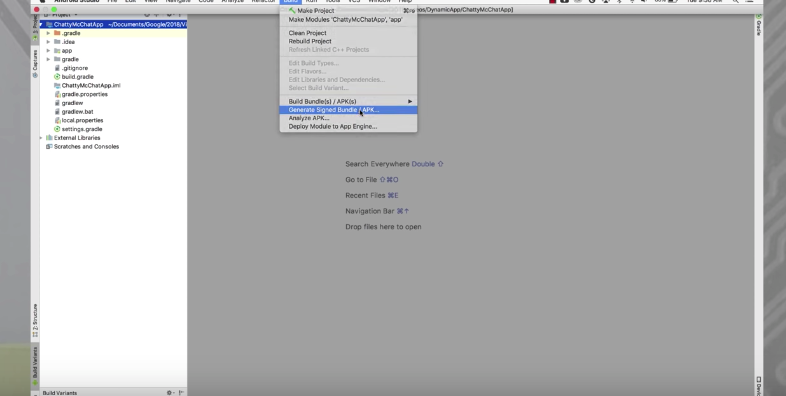Expand the .gradle folder arrow

[x=48, y=33]
